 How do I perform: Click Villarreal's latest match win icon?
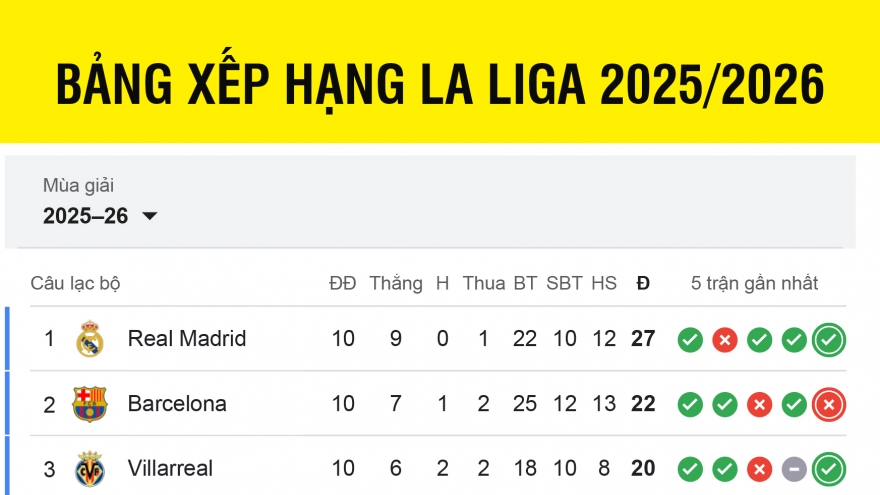point(828,469)
